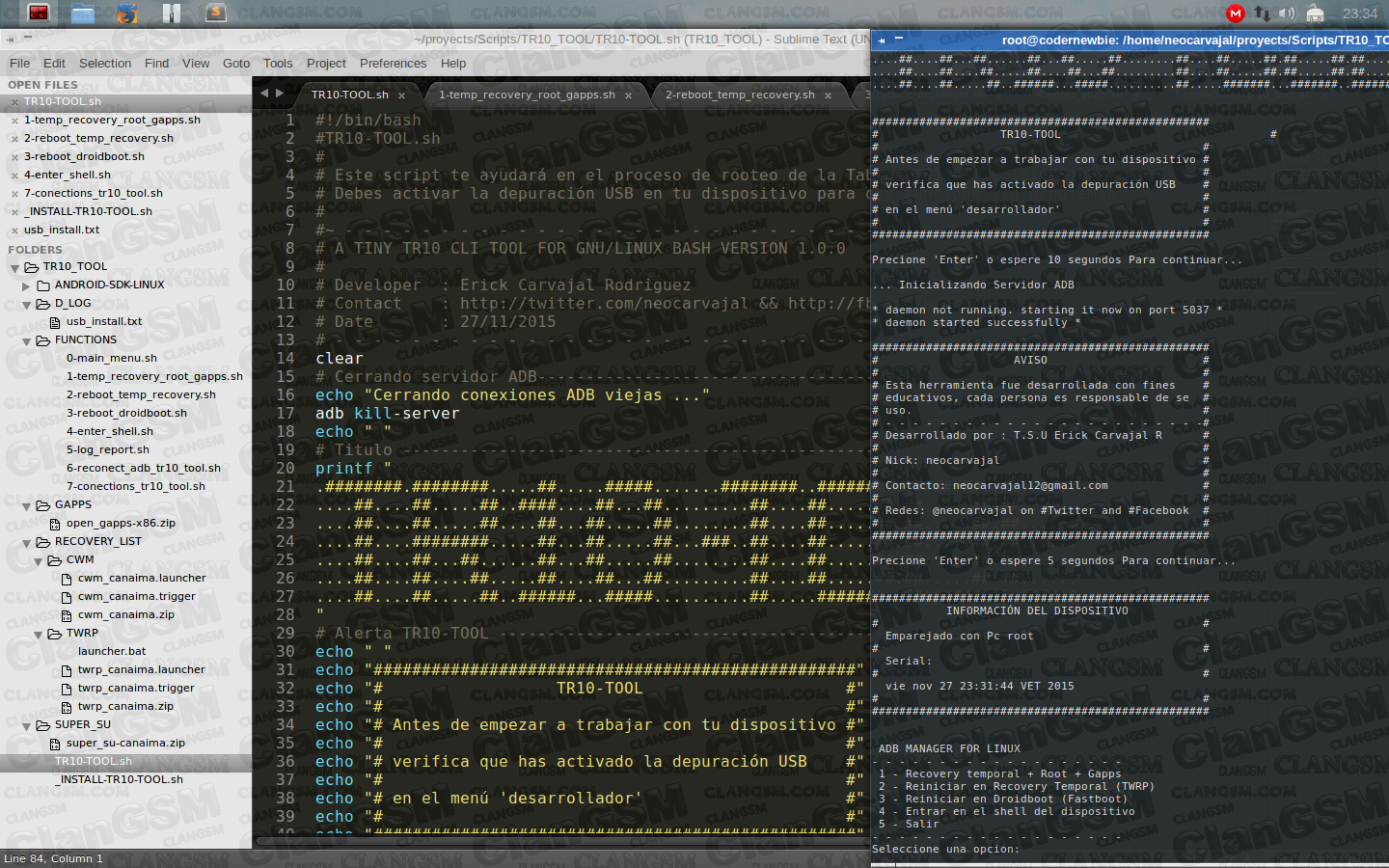Click the terminal window pin icon
Image resolution: width=1389 pixels, height=868 pixels.
point(882,41)
